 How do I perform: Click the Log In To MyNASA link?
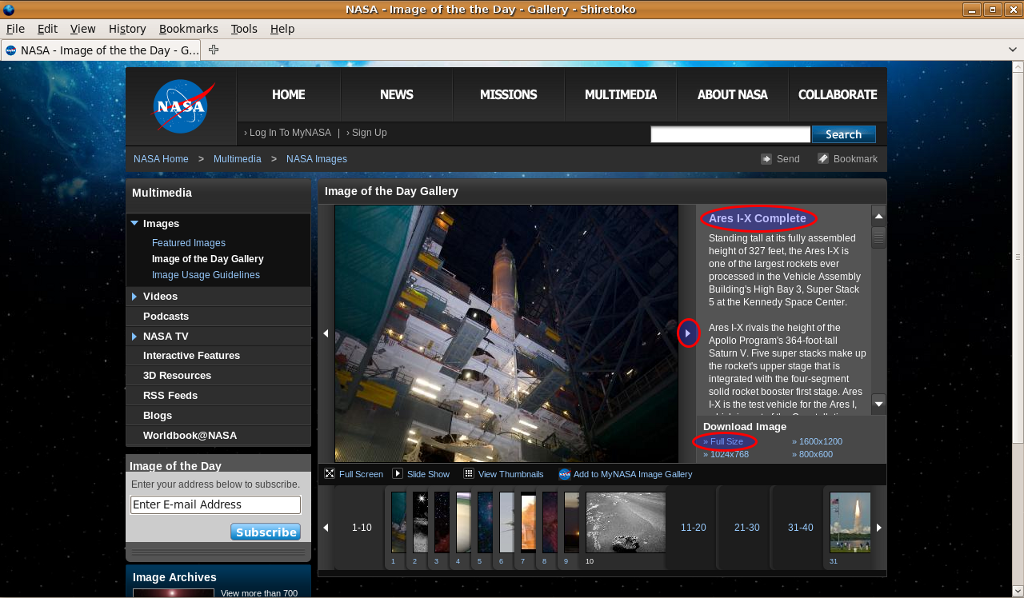coord(290,133)
